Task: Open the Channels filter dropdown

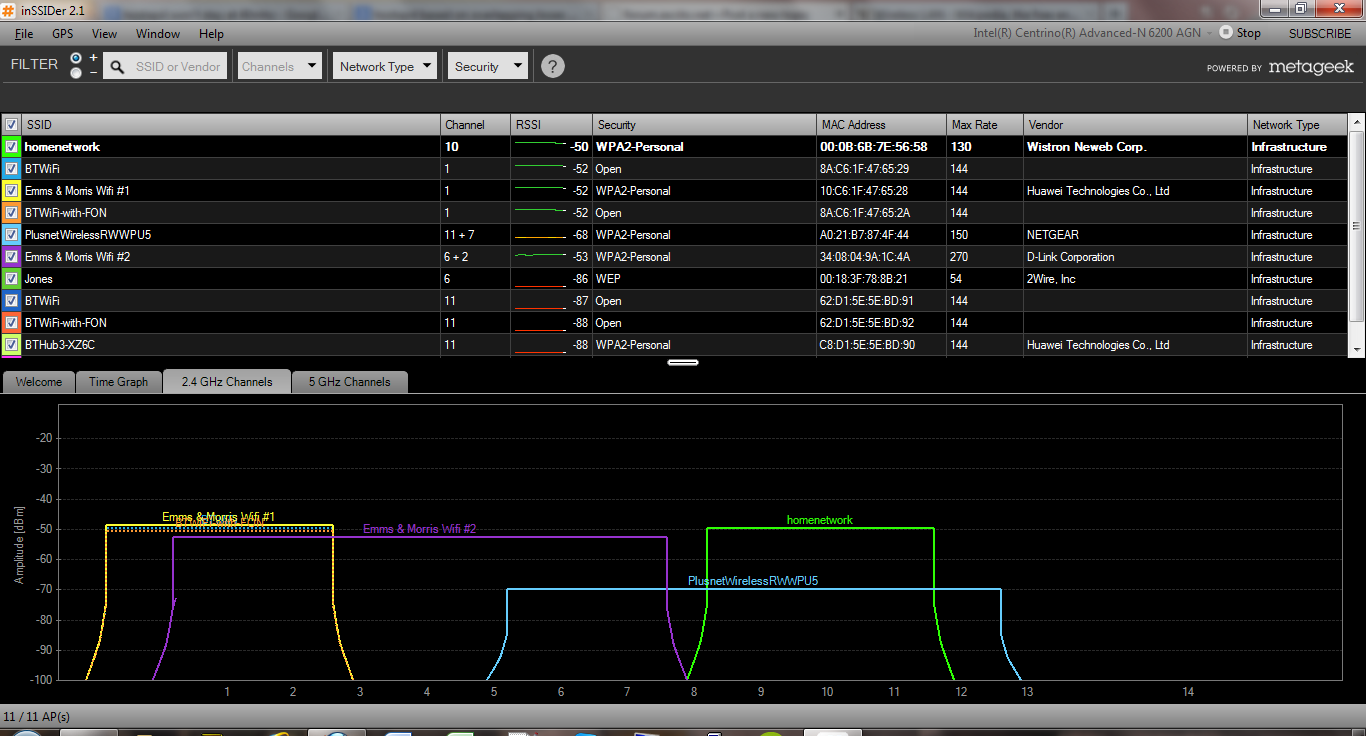Action: click(279, 66)
